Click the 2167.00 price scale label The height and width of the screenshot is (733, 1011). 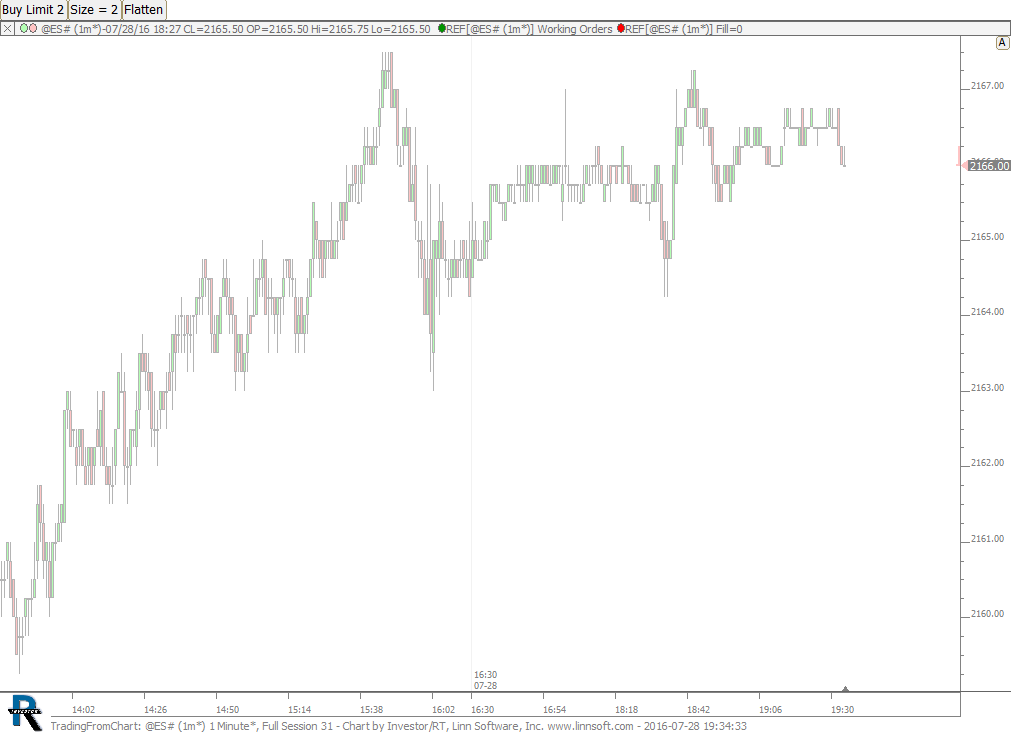987,86
